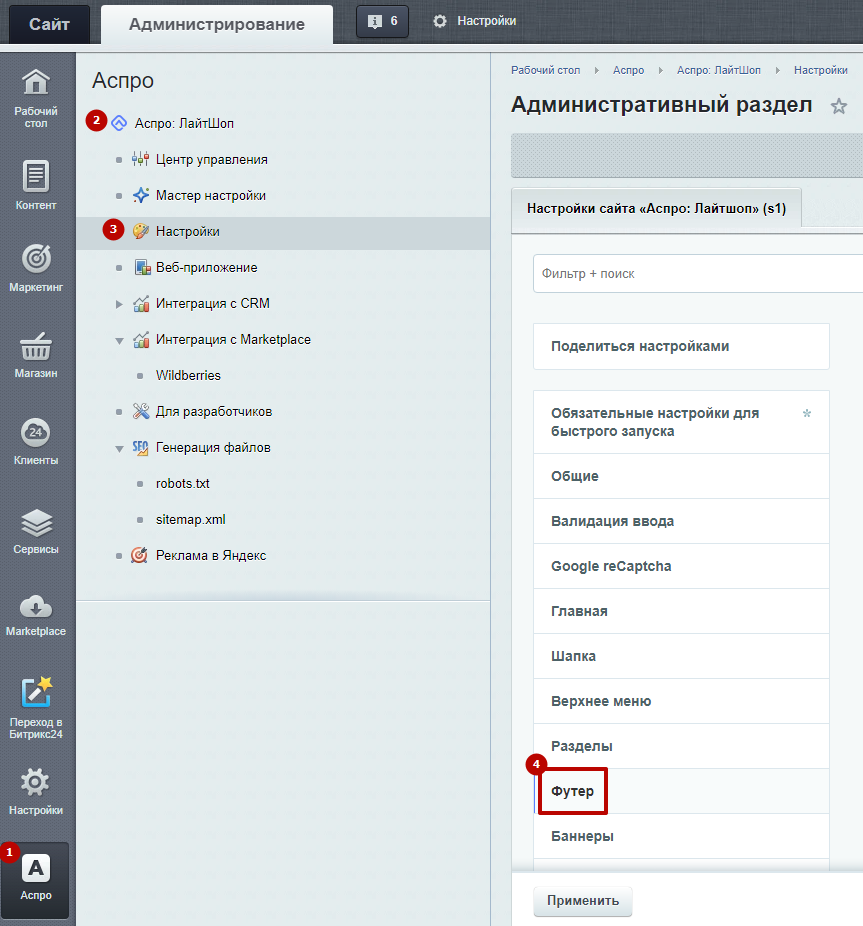863x926 pixels.
Task: Select robots.txt in the tree
Action: pos(183,484)
